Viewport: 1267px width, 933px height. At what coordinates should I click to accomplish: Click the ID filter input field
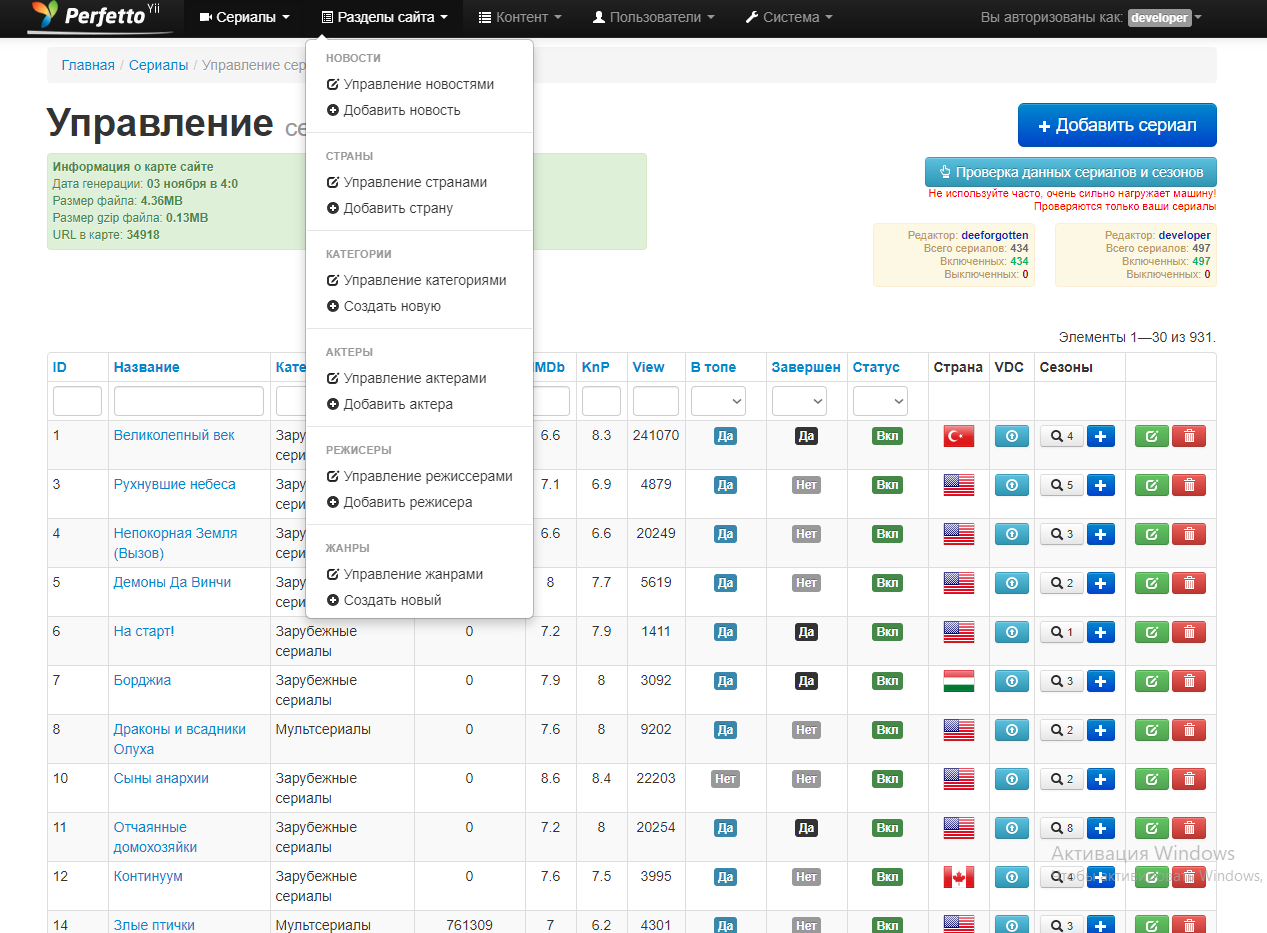click(77, 401)
